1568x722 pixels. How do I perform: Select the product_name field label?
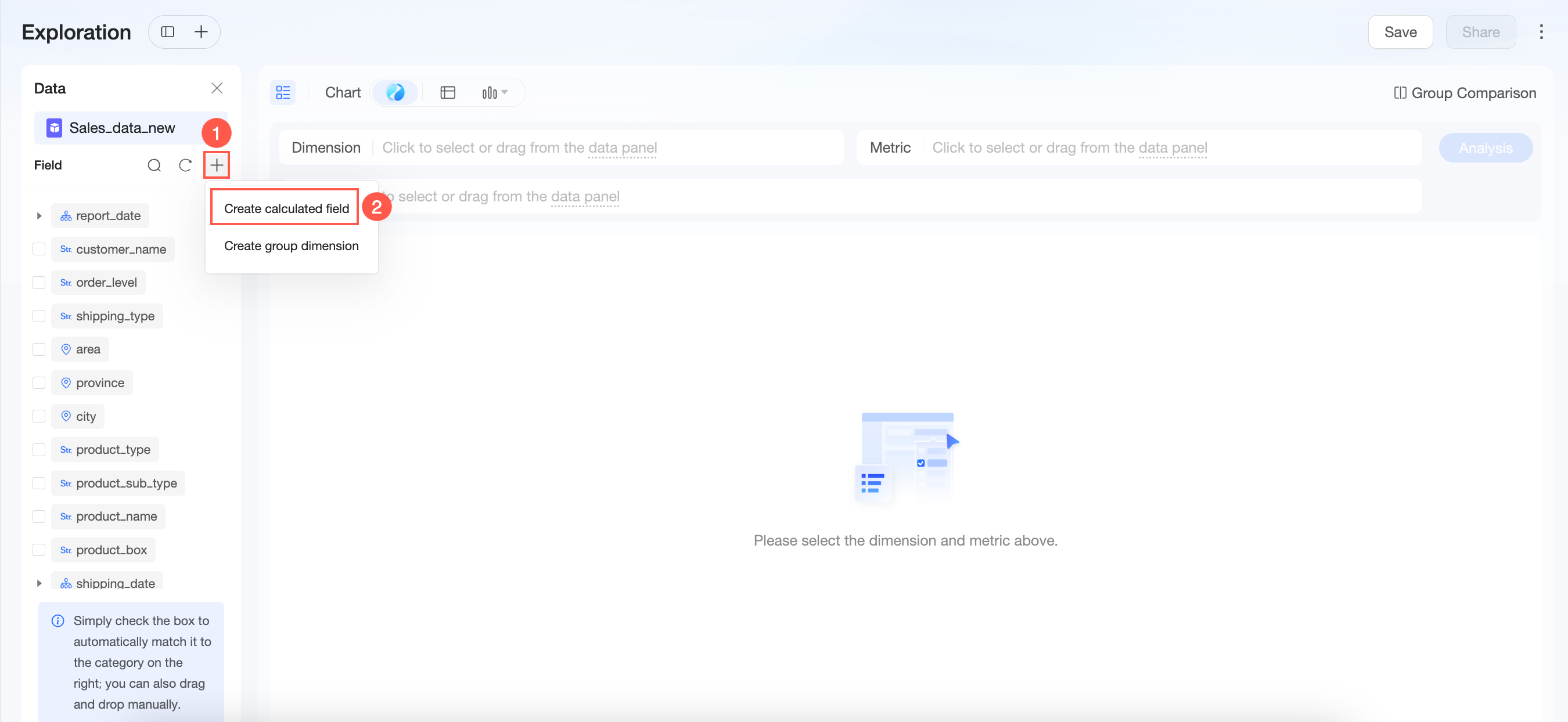116,517
